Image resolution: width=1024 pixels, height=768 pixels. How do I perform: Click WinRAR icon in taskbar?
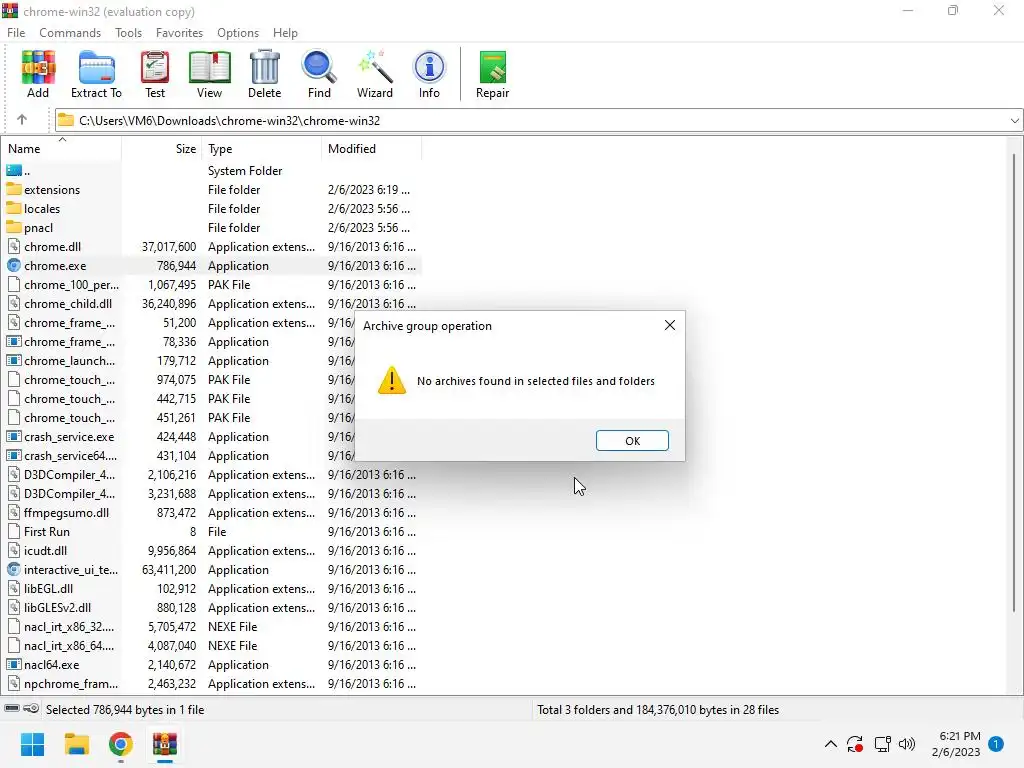[165, 744]
